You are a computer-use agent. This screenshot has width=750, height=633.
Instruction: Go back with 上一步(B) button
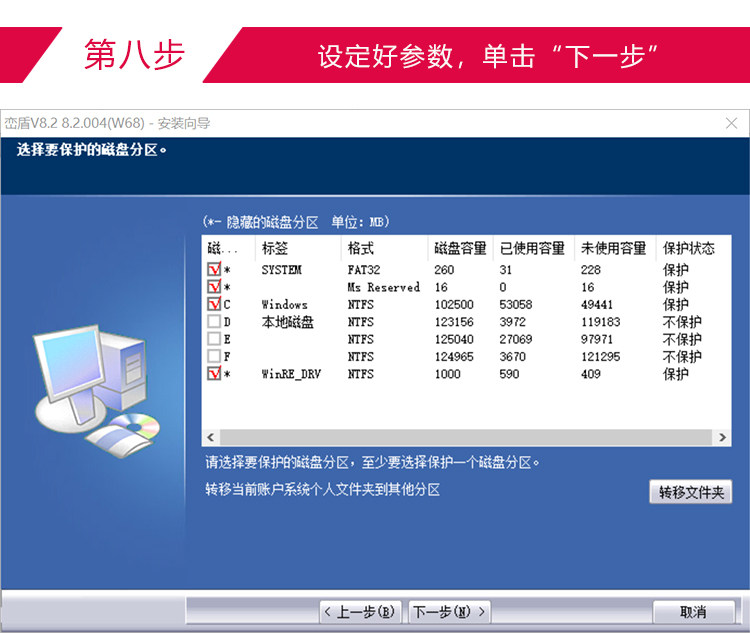pyautogui.click(x=360, y=612)
